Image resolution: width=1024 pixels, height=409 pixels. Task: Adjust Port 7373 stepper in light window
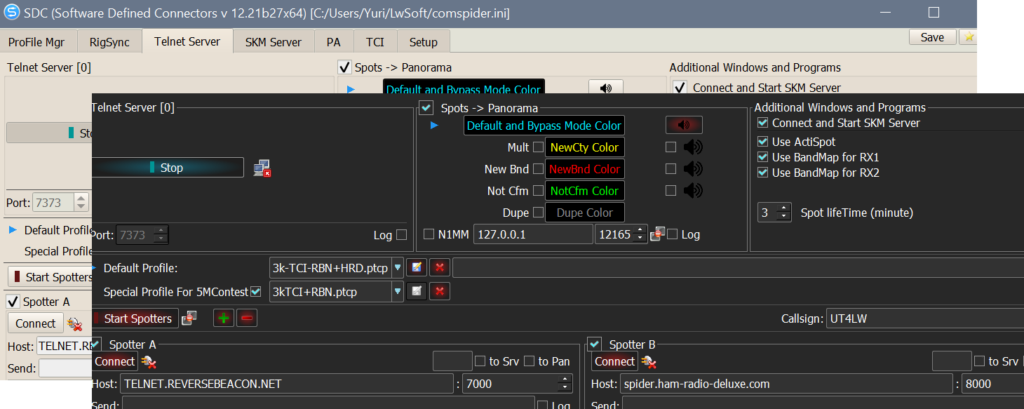tap(81, 203)
